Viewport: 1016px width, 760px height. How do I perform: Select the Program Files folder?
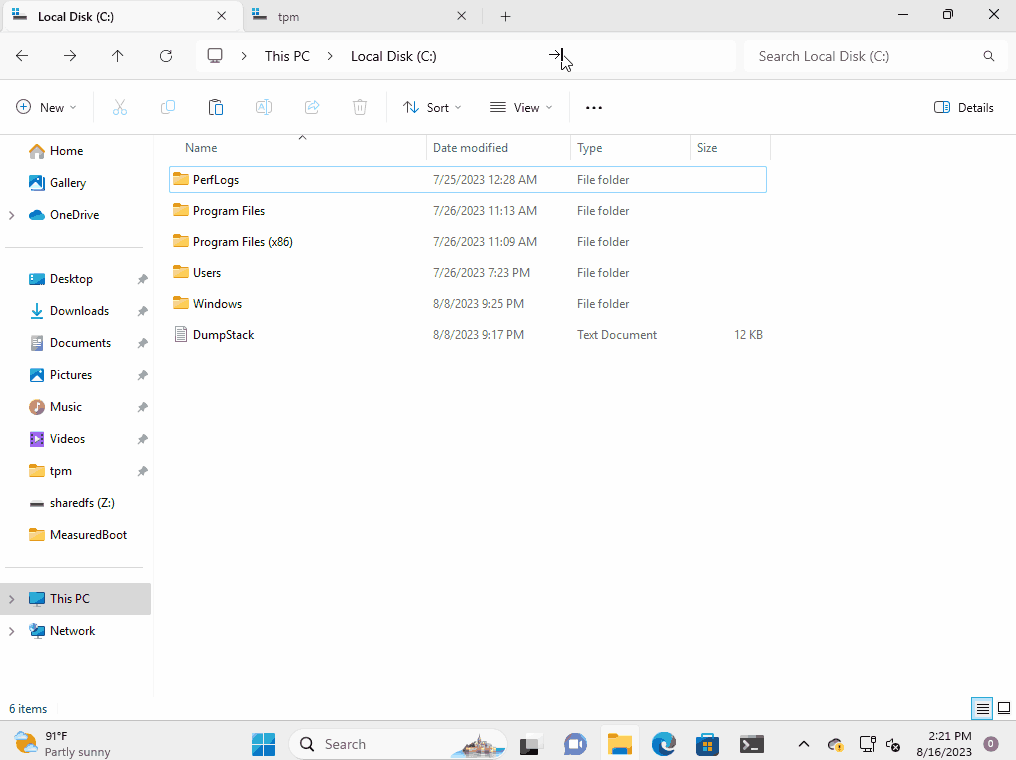point(468,211)
